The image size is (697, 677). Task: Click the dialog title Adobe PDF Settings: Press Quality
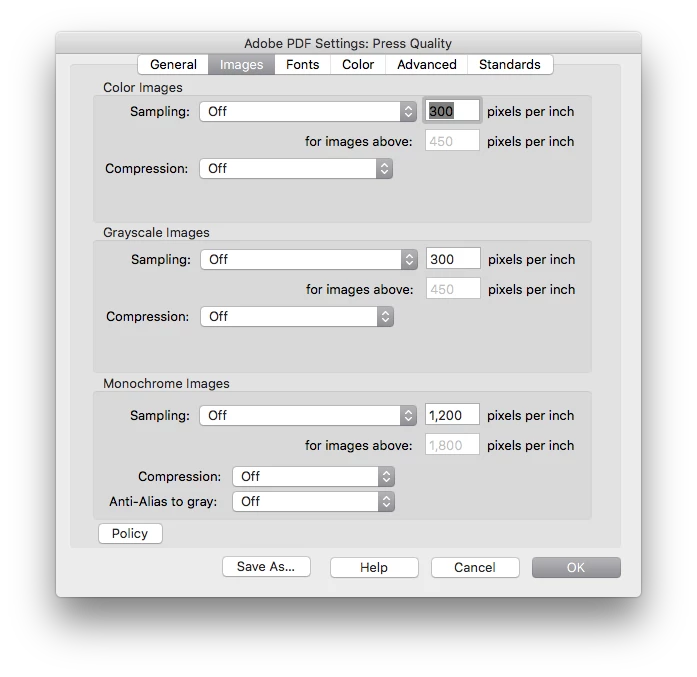coord(348,44)
